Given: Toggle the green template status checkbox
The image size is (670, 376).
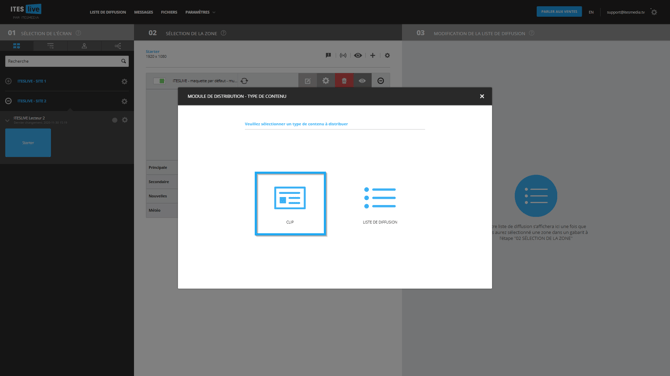Looking at the screenshot, I should (159, 81).
